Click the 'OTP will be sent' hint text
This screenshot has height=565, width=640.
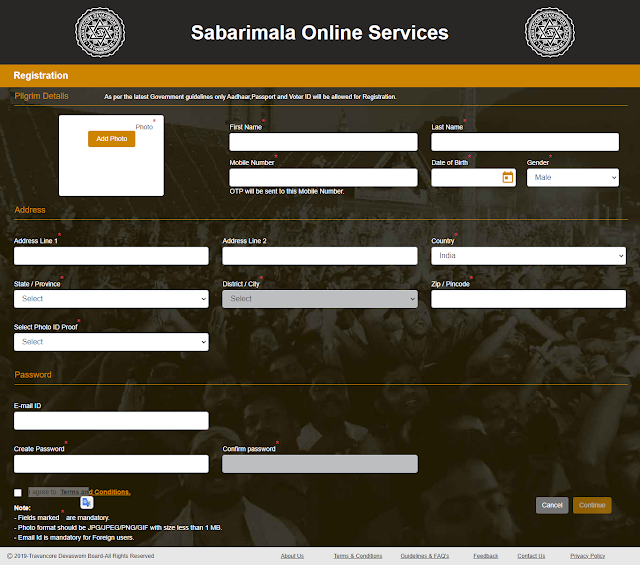[x=287, y=191]
